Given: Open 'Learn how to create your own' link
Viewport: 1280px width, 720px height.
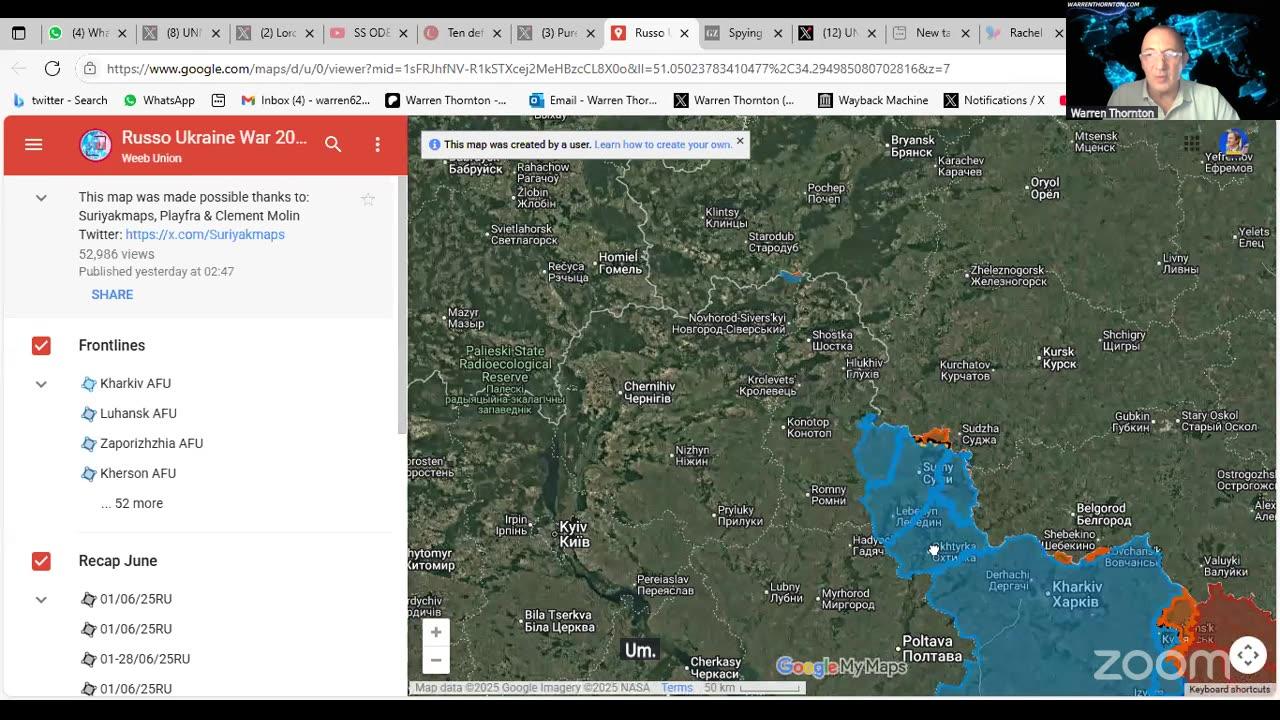Looking at the screenshot, I should [x=663, y=145].
